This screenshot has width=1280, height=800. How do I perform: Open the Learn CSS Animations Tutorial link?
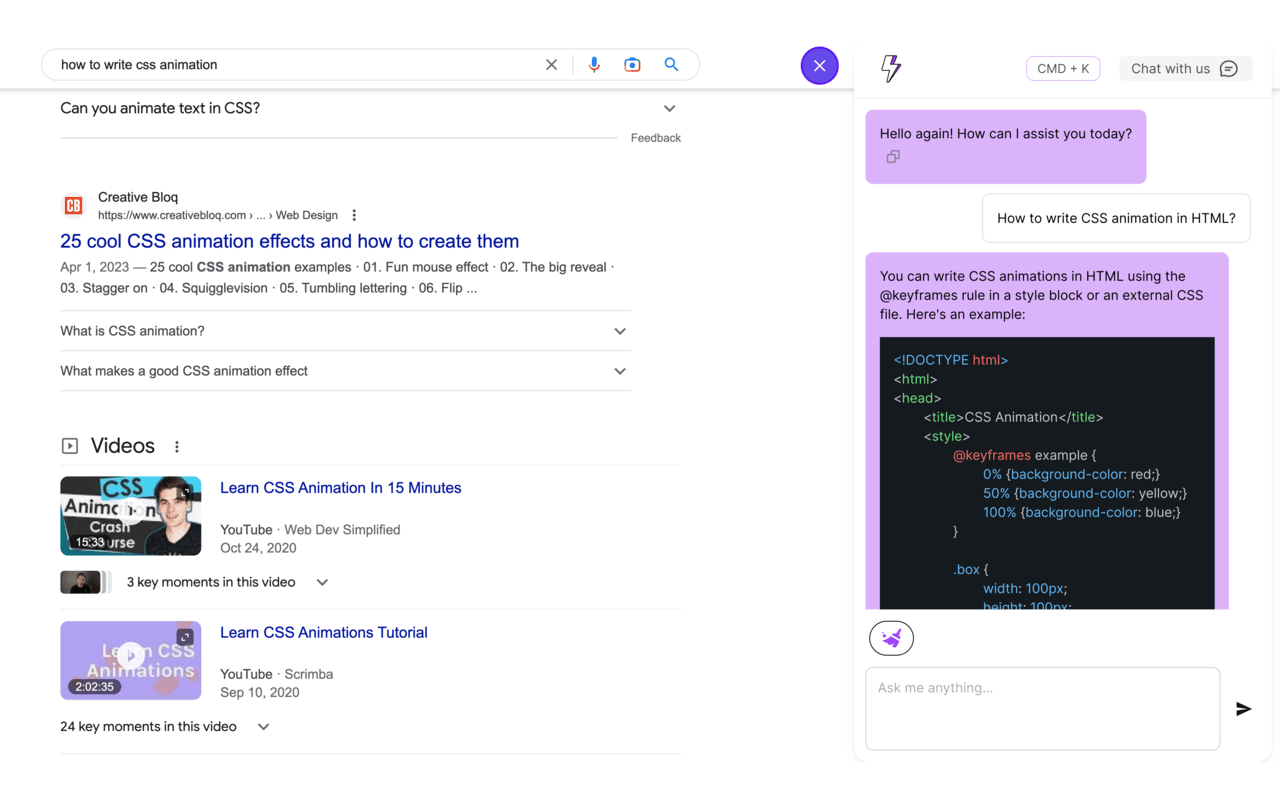coord(323,633)
